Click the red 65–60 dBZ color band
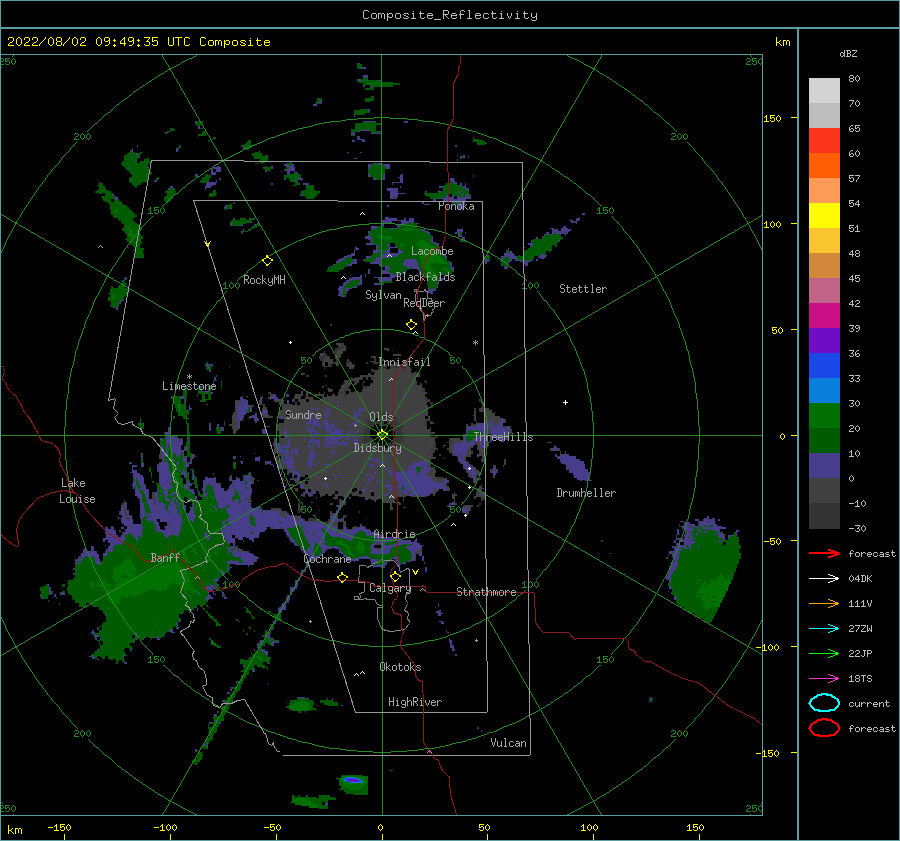Screen dimensions: 900x841 coord(824,141)
